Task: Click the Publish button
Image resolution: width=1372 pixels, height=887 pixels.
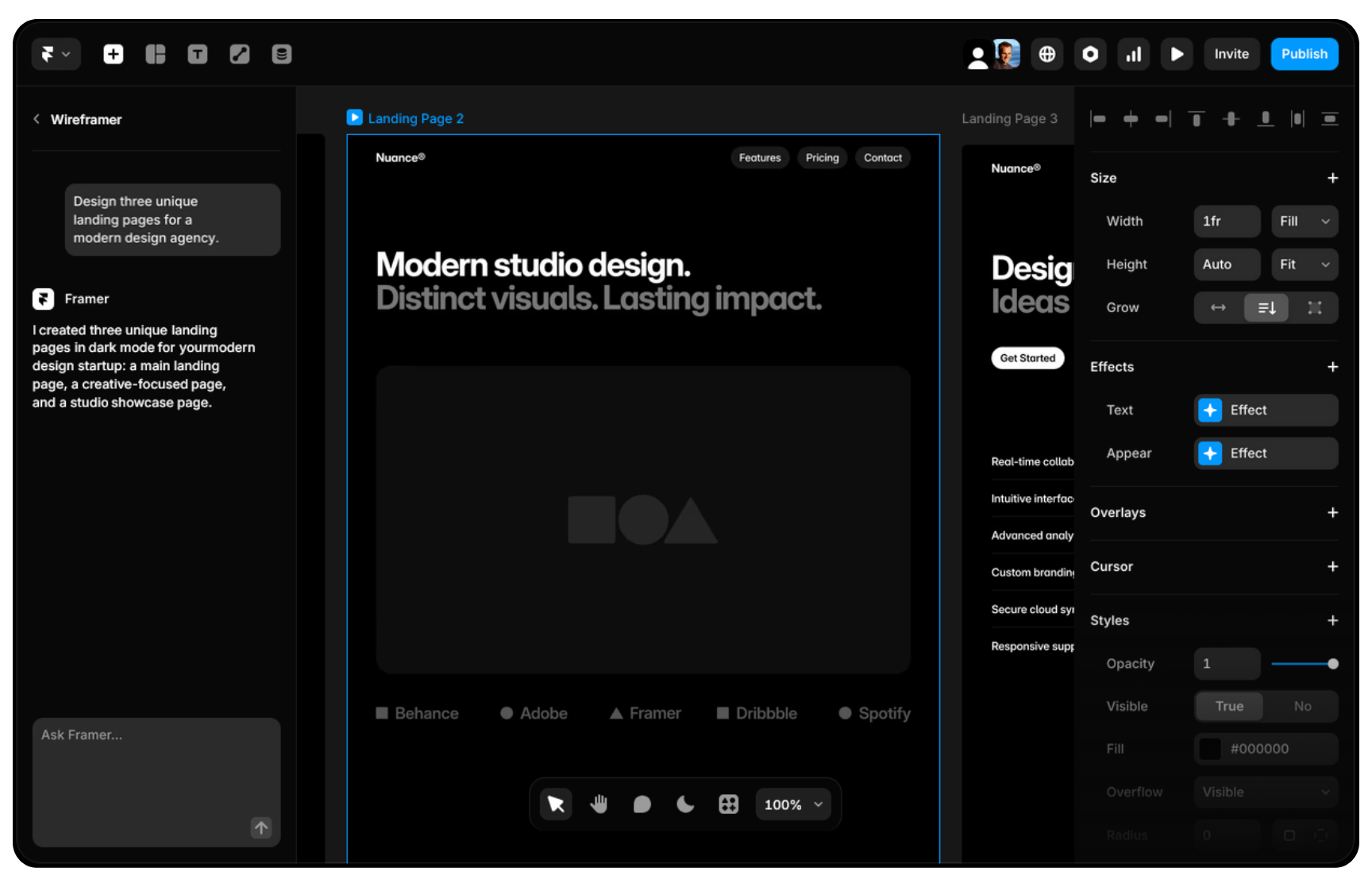Action: click(1305, 53)
